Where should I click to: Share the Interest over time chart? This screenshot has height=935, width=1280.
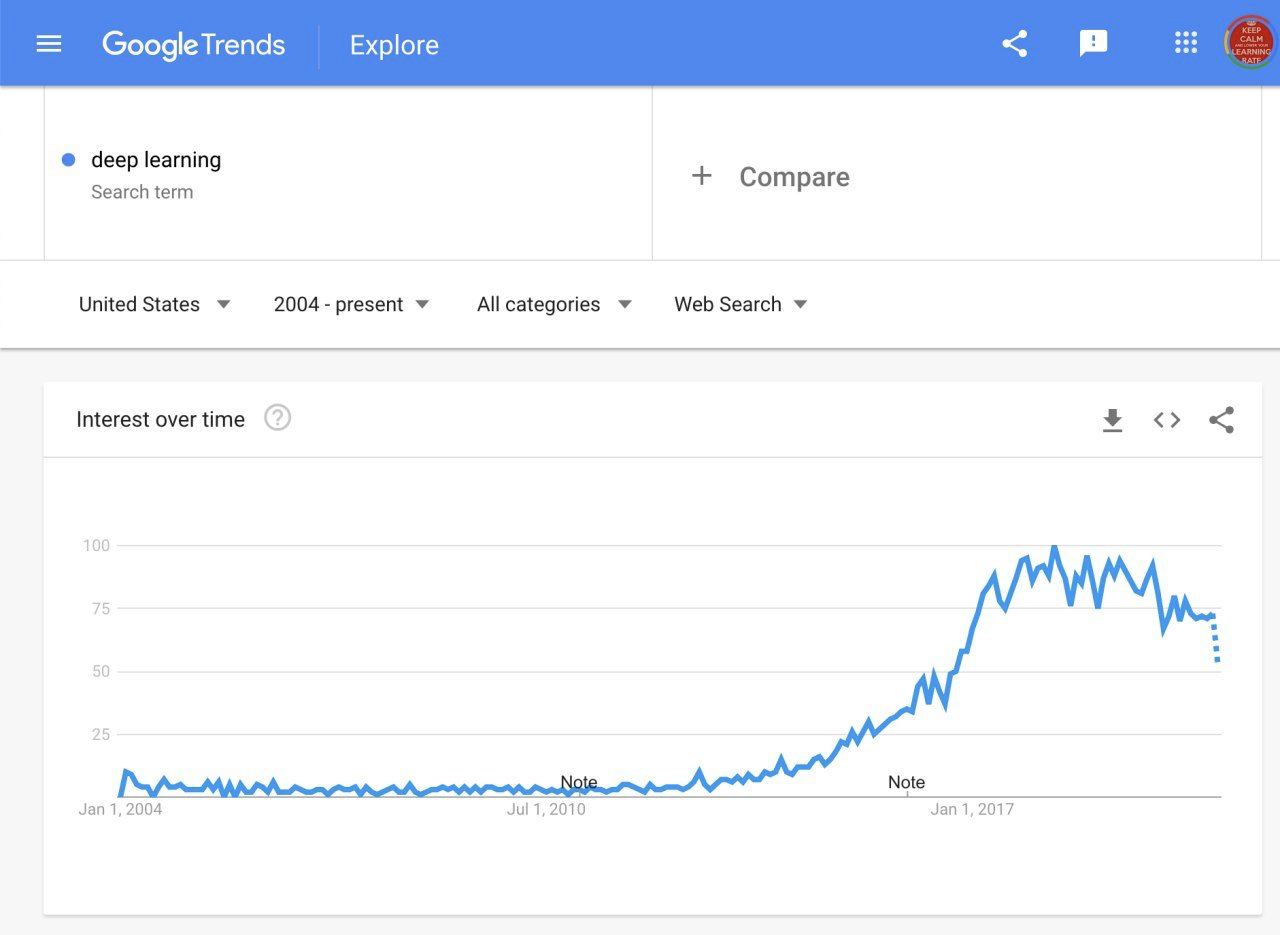(x=1221, y=420)
